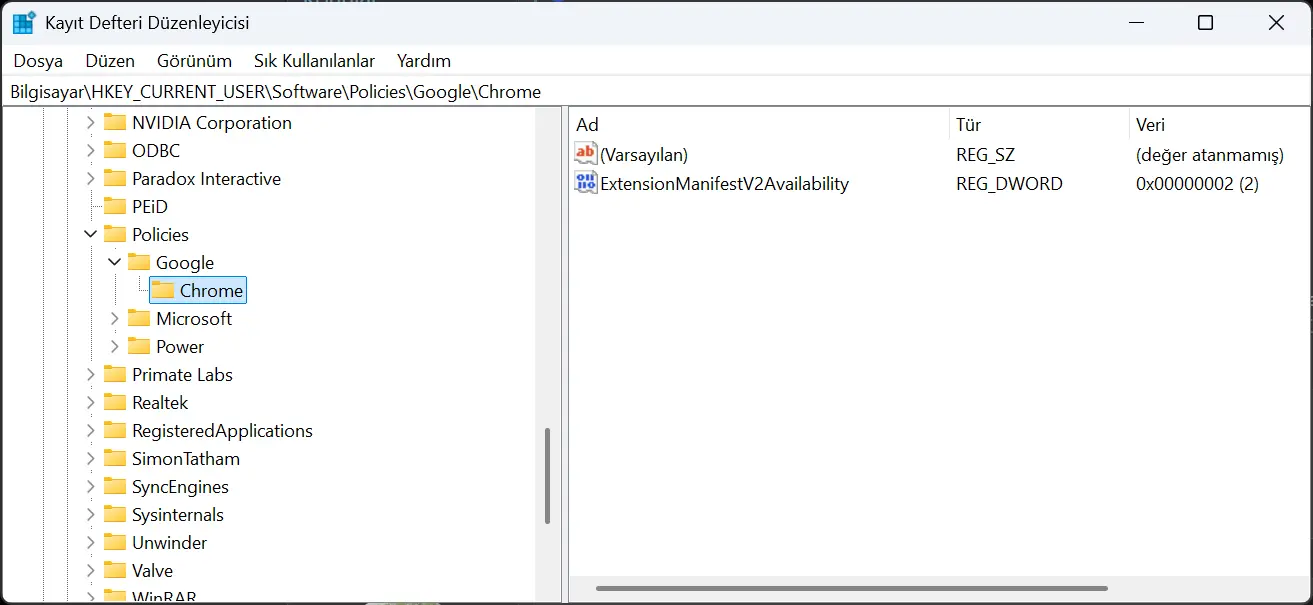
Task: Expand the Power key
Action: (115, 347)
